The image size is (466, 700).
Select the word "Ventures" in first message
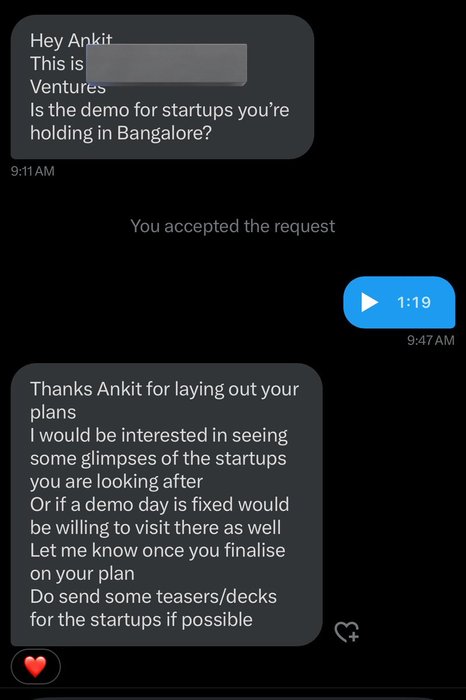click(x=68, y=87)
